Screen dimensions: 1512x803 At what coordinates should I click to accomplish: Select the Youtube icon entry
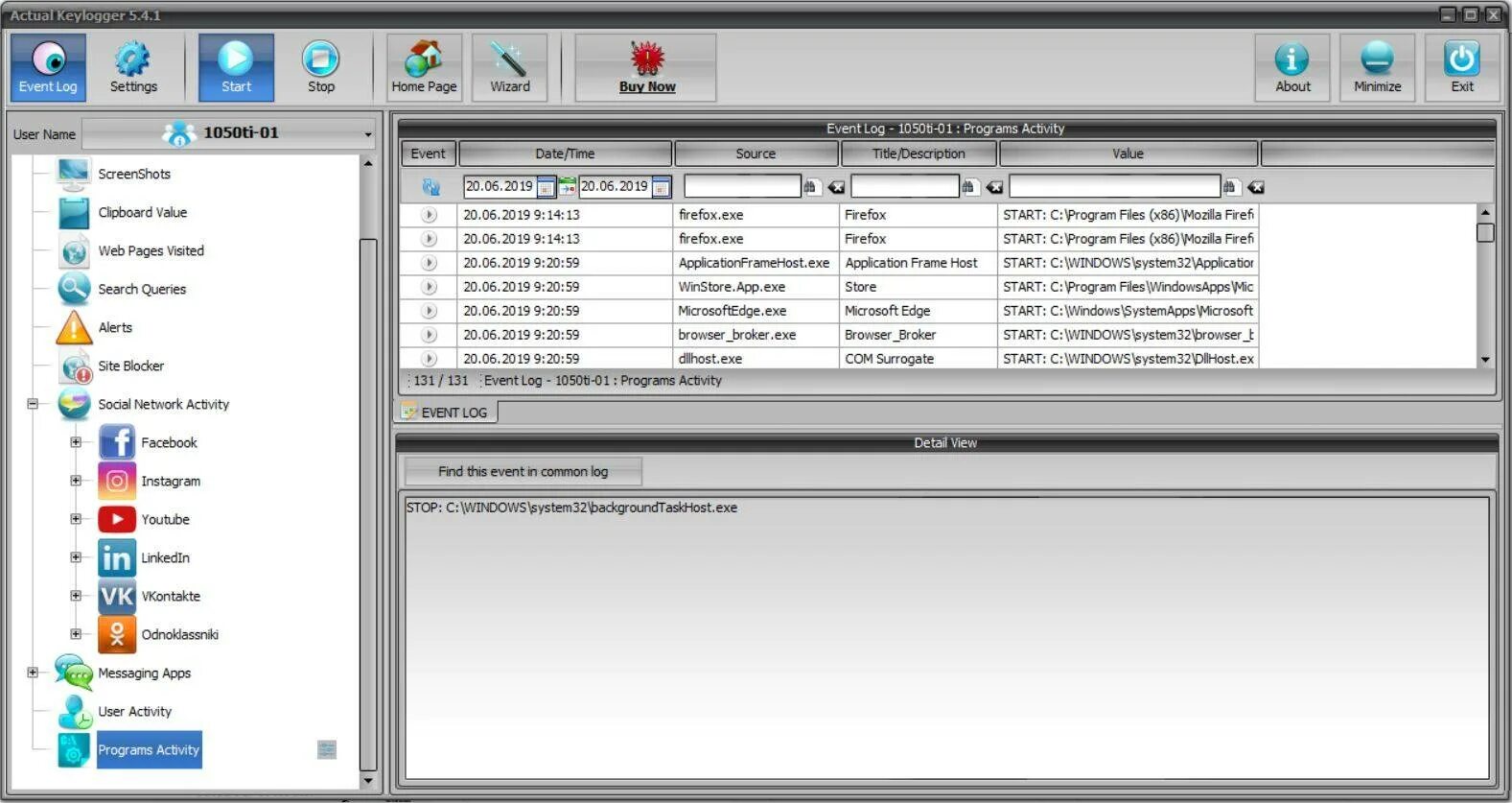click(117, 519)
